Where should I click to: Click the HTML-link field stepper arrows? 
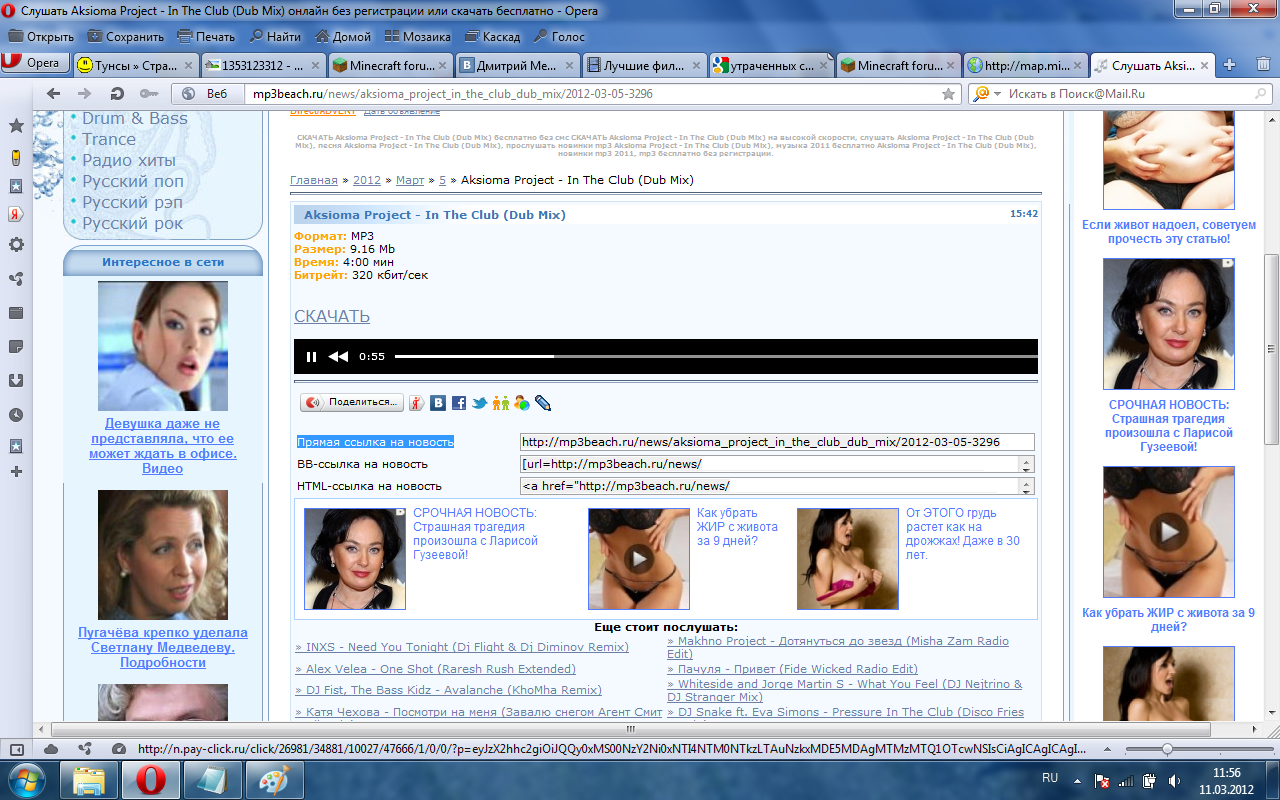pyautogui.click(x=1026, y=486)
